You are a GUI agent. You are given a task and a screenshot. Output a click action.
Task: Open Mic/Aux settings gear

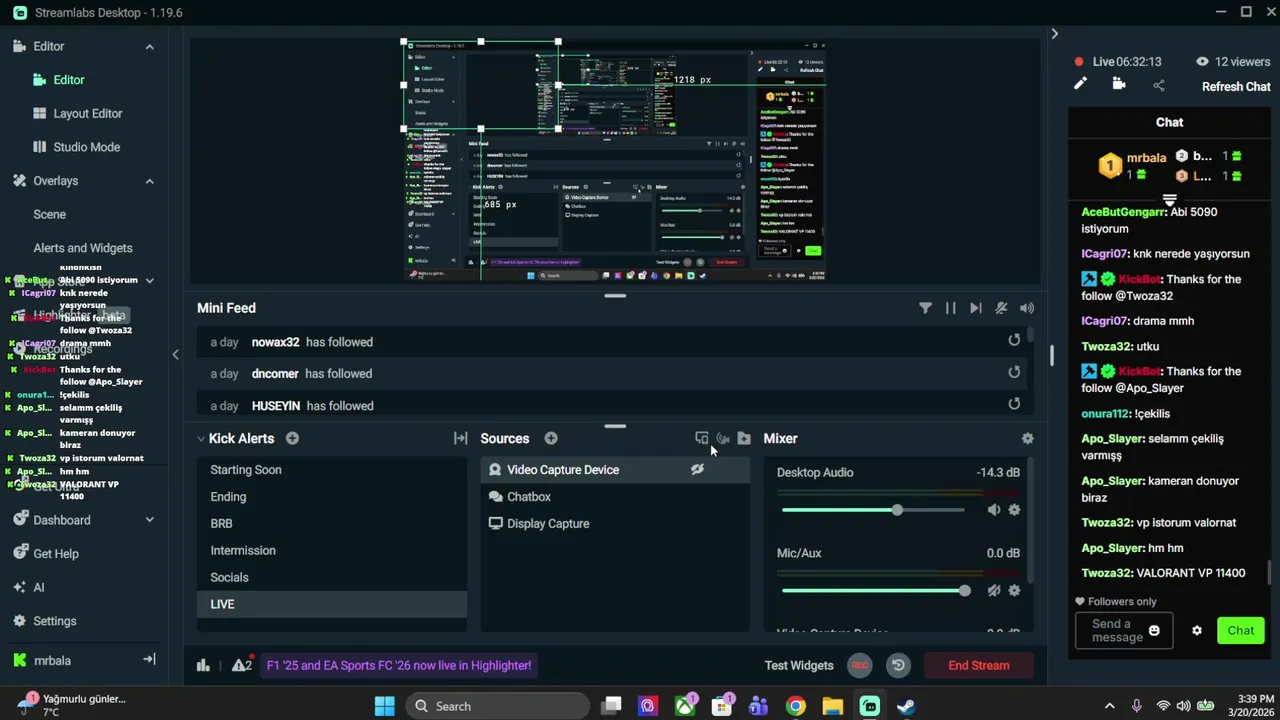[1014, 591]
